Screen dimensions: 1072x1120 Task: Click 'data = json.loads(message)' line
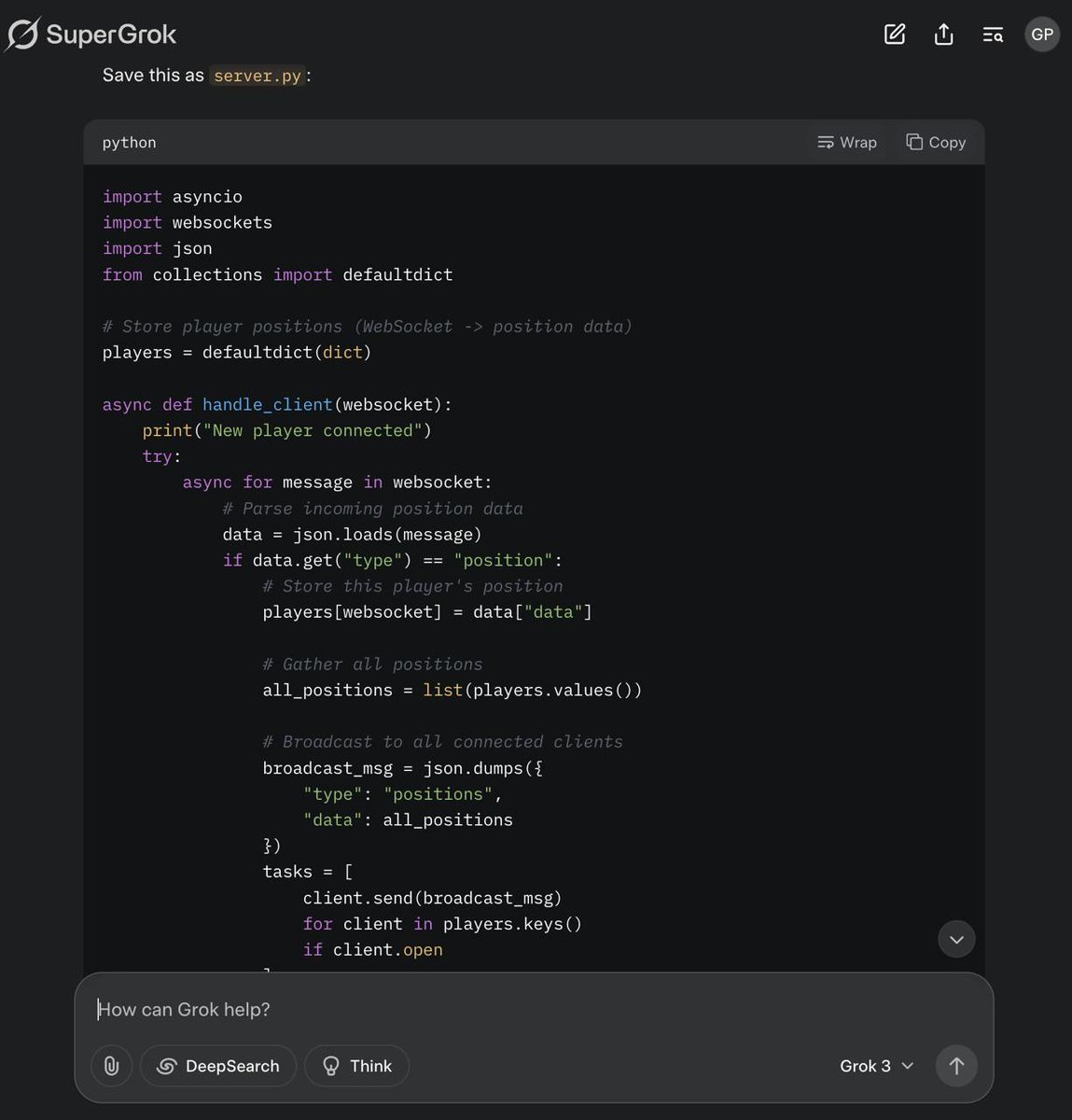(x=352, y=534)
